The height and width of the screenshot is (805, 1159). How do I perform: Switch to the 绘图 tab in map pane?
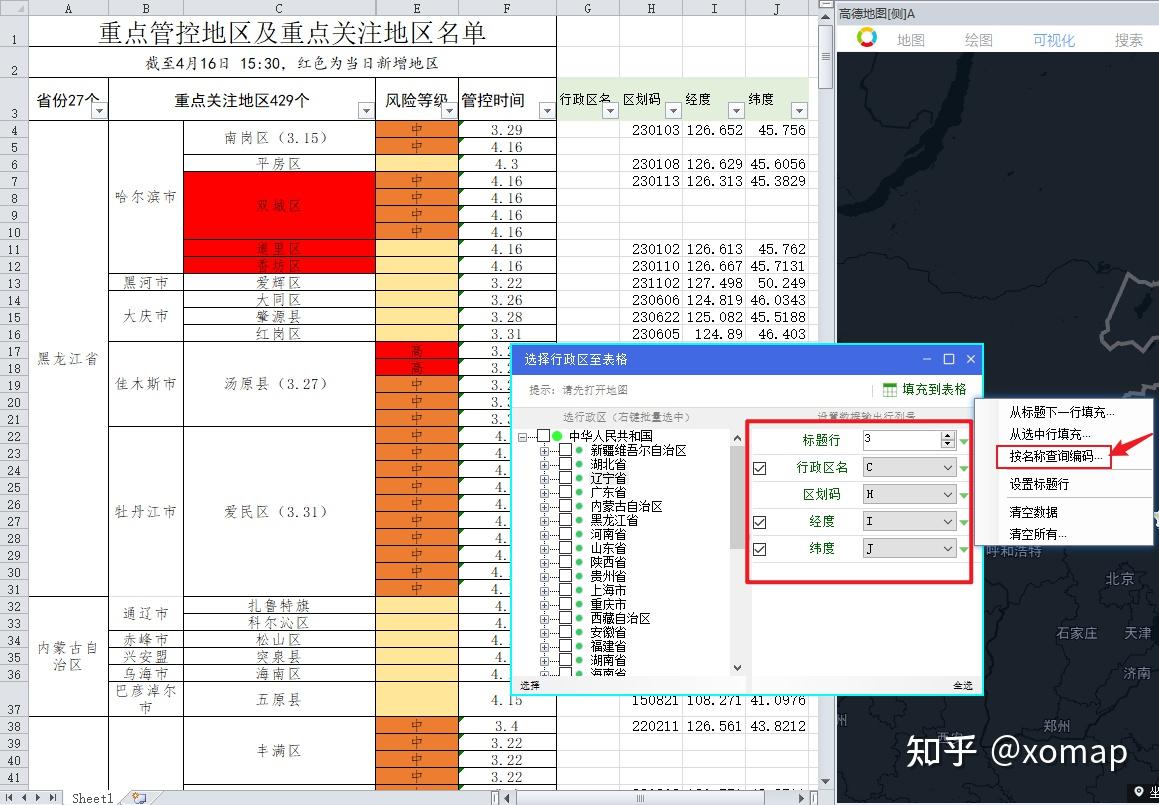pos(979,40)
